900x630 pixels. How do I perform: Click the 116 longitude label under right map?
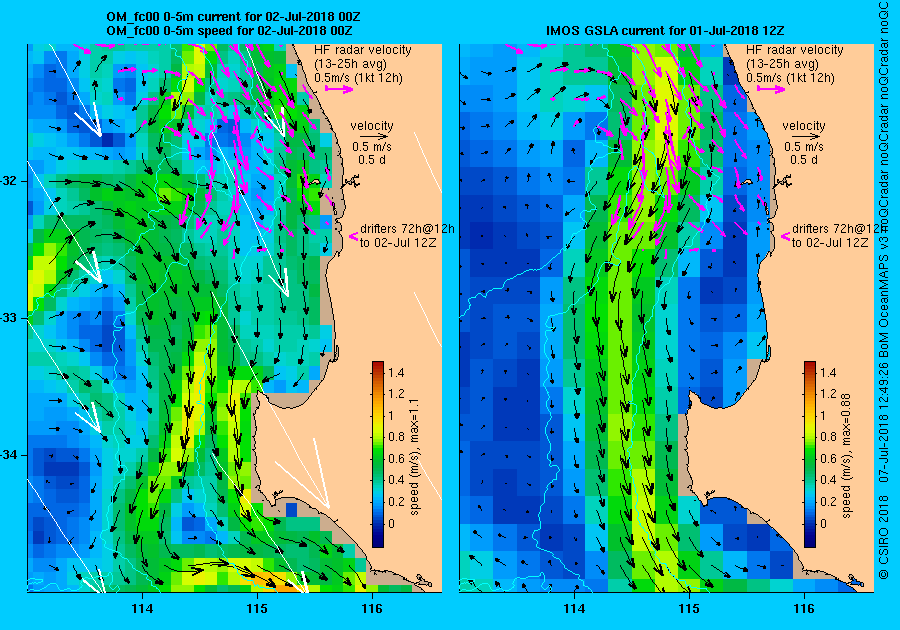click(x=804, y=609)
